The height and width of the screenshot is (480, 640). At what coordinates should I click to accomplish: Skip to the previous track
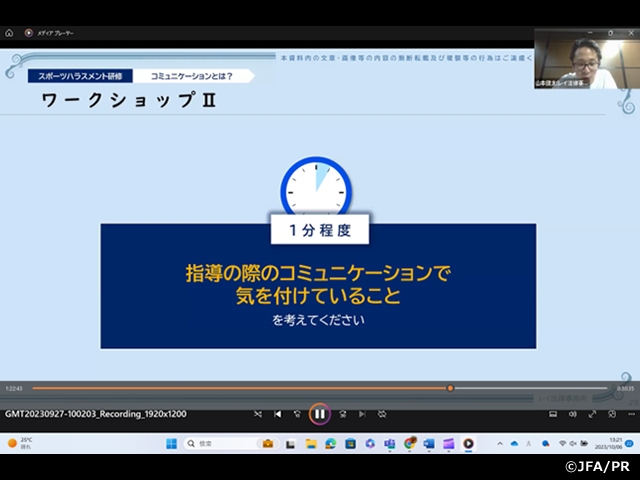278,413
